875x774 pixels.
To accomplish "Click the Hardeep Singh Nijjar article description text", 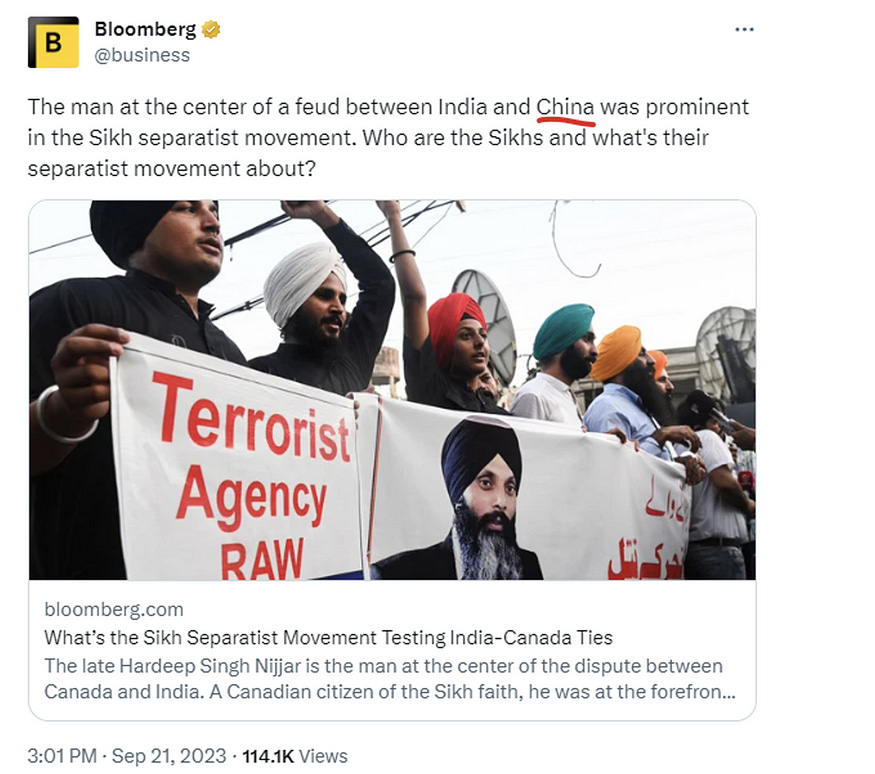I will click(x=390, y=679).
